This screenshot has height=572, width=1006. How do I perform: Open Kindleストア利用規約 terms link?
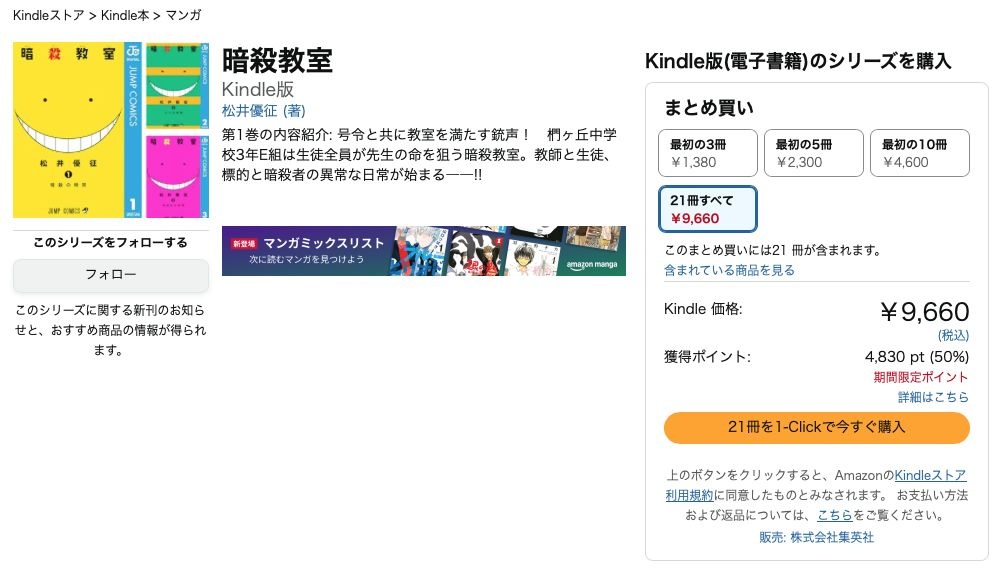(930, 475)
